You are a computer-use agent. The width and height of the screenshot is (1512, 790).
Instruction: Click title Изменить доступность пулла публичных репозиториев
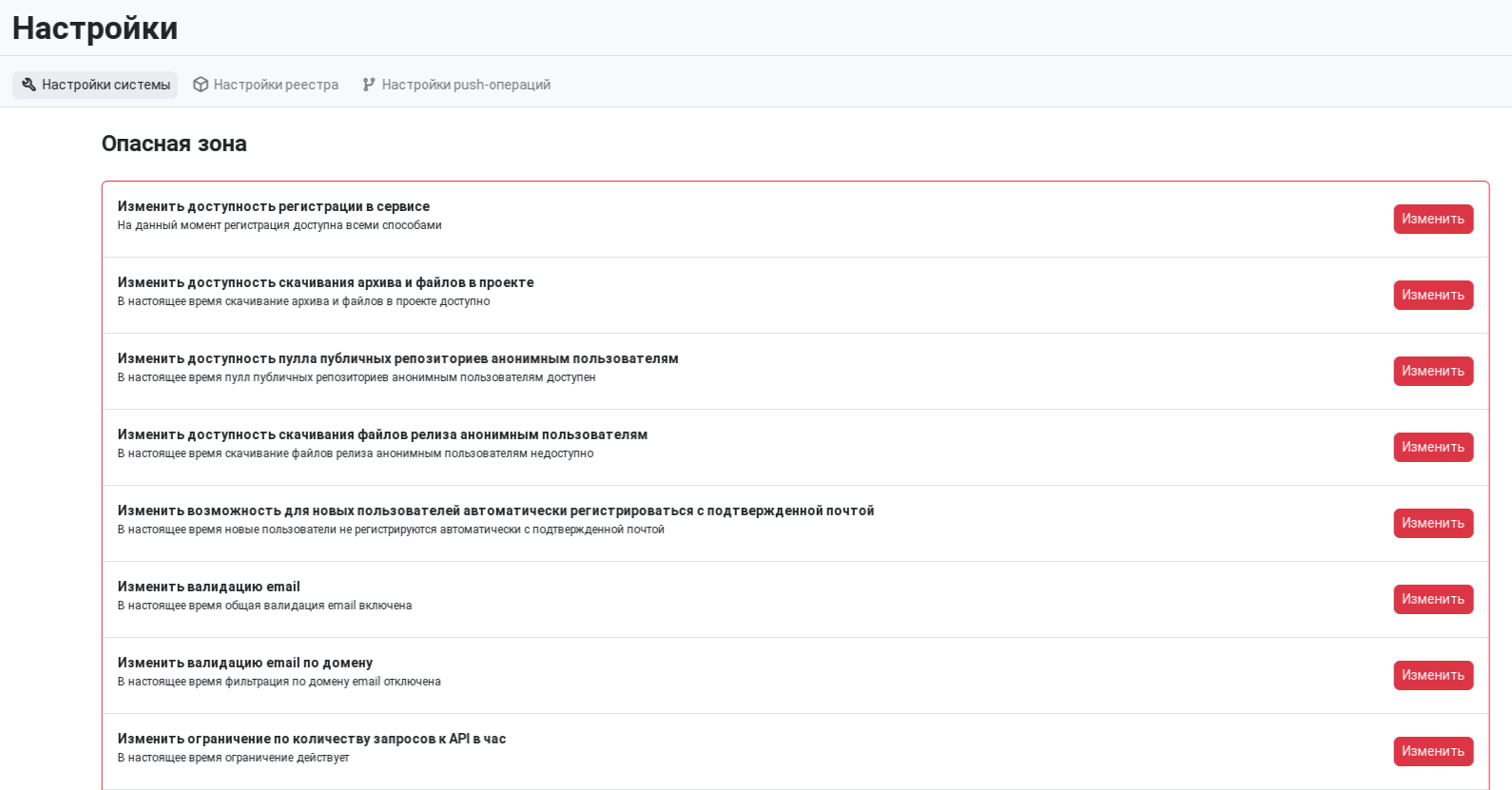click(x=398, y=358)
